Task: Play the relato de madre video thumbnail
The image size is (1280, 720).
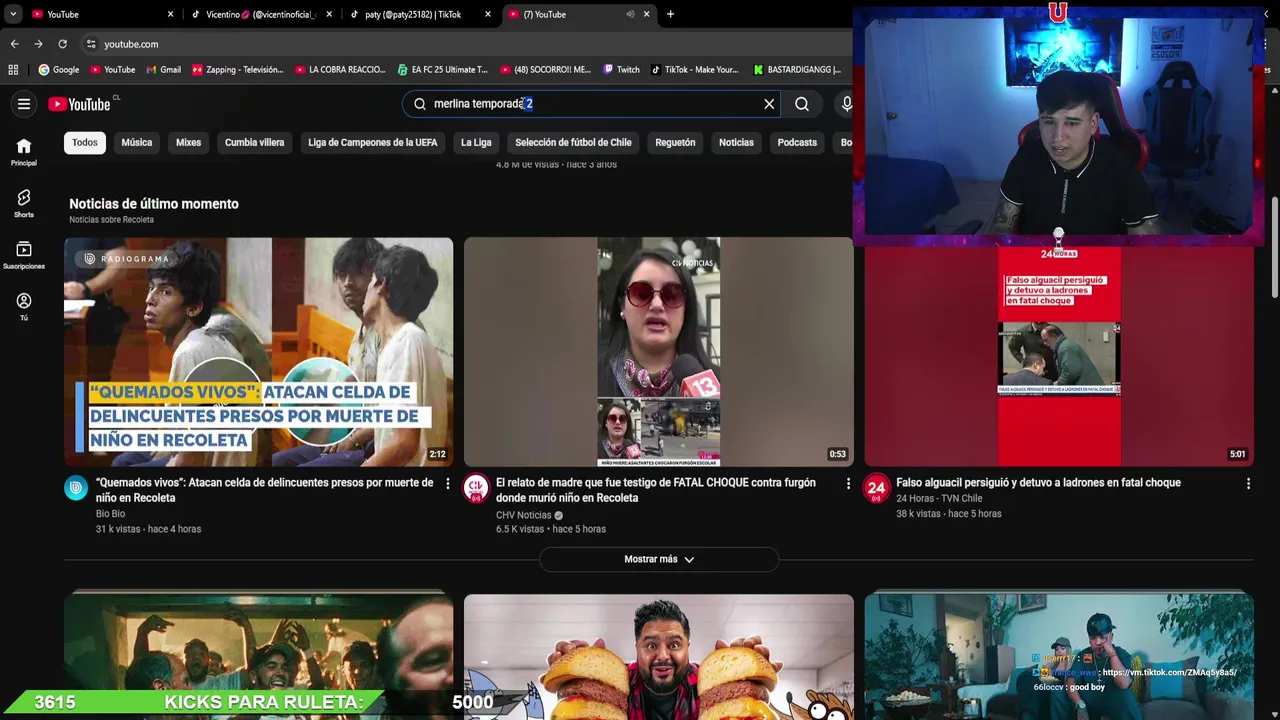Action: pos(659,352)
